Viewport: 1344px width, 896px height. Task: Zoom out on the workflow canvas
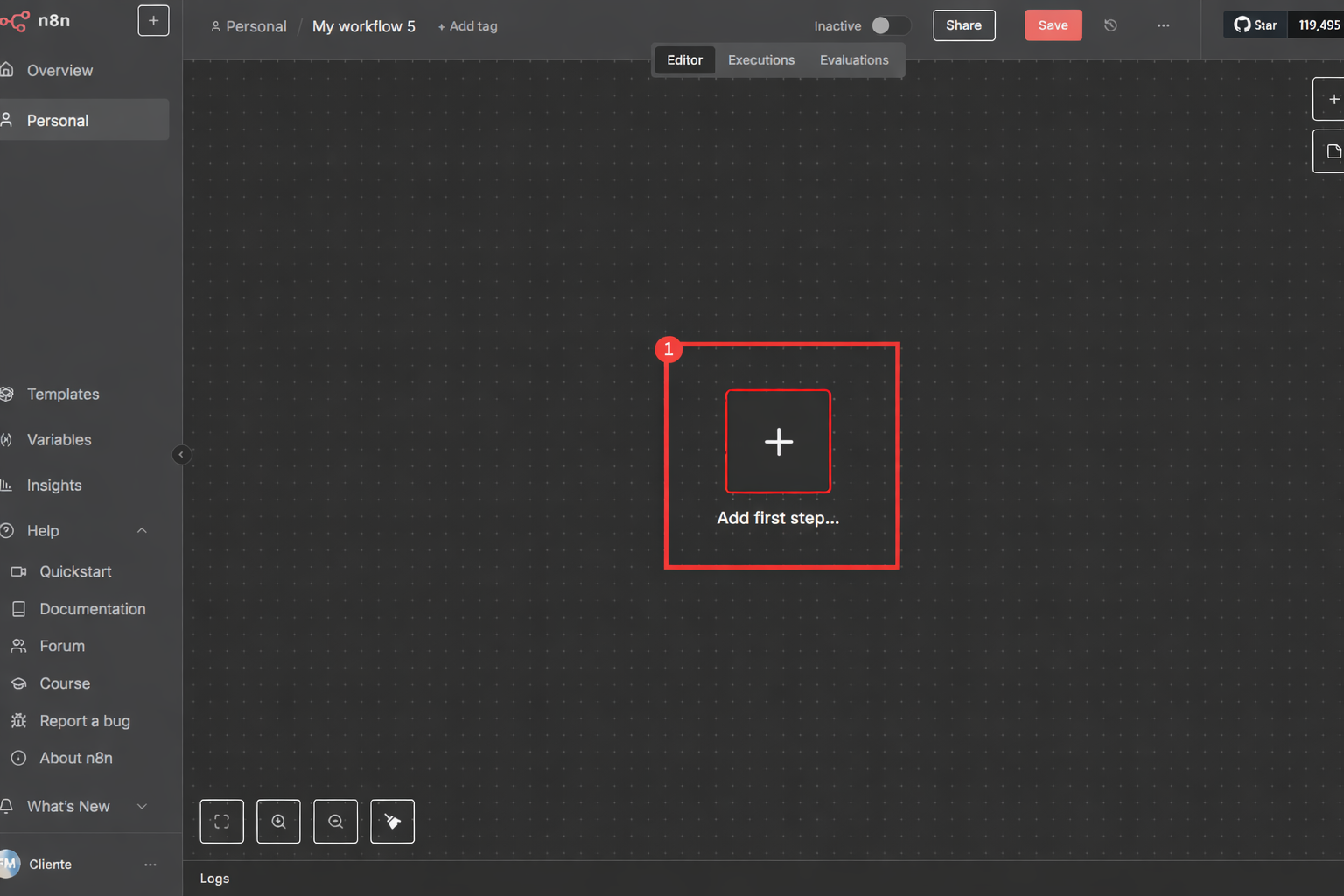tap(335, 822)
